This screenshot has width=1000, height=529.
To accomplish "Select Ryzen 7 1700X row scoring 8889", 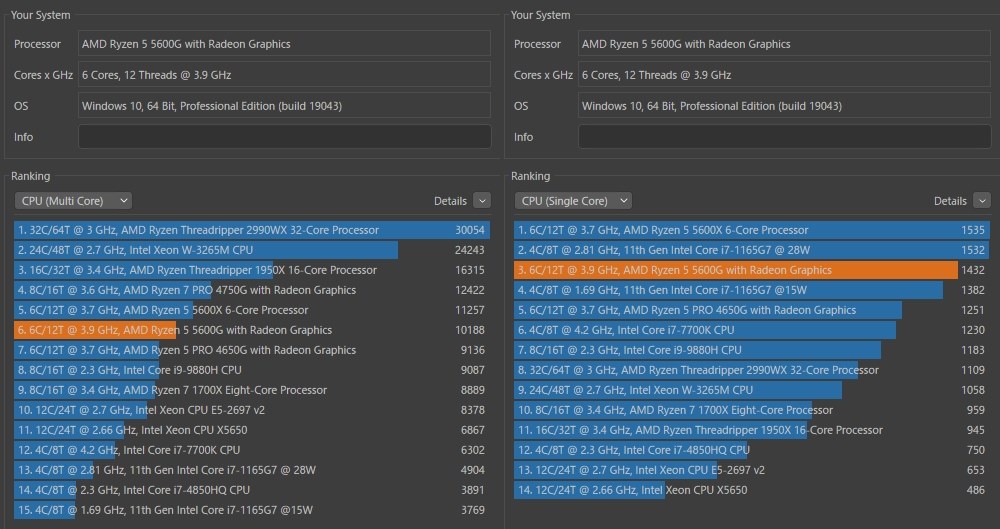I will tap(252, 390).
